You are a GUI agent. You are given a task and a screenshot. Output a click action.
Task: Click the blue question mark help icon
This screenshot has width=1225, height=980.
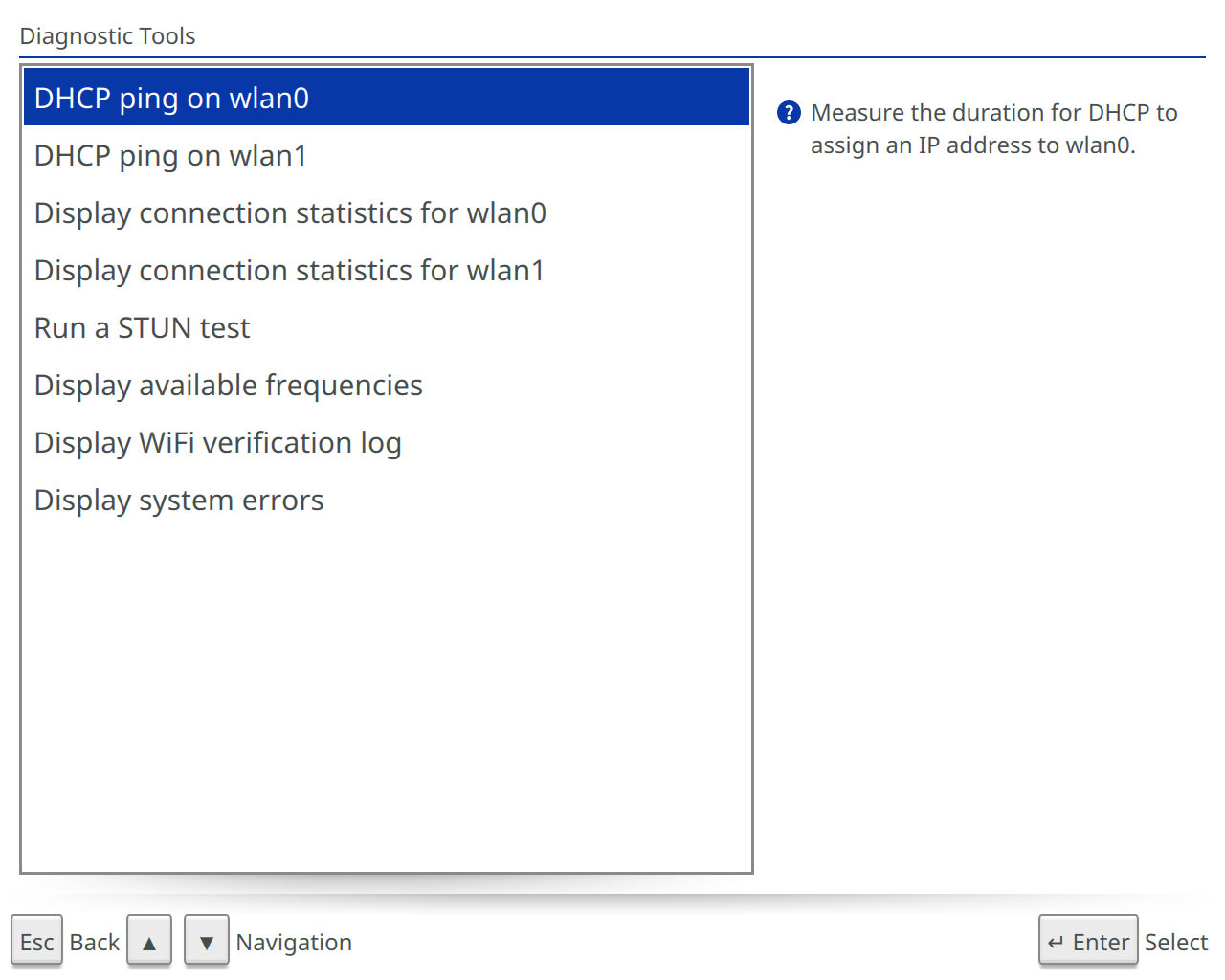[789, 113]
